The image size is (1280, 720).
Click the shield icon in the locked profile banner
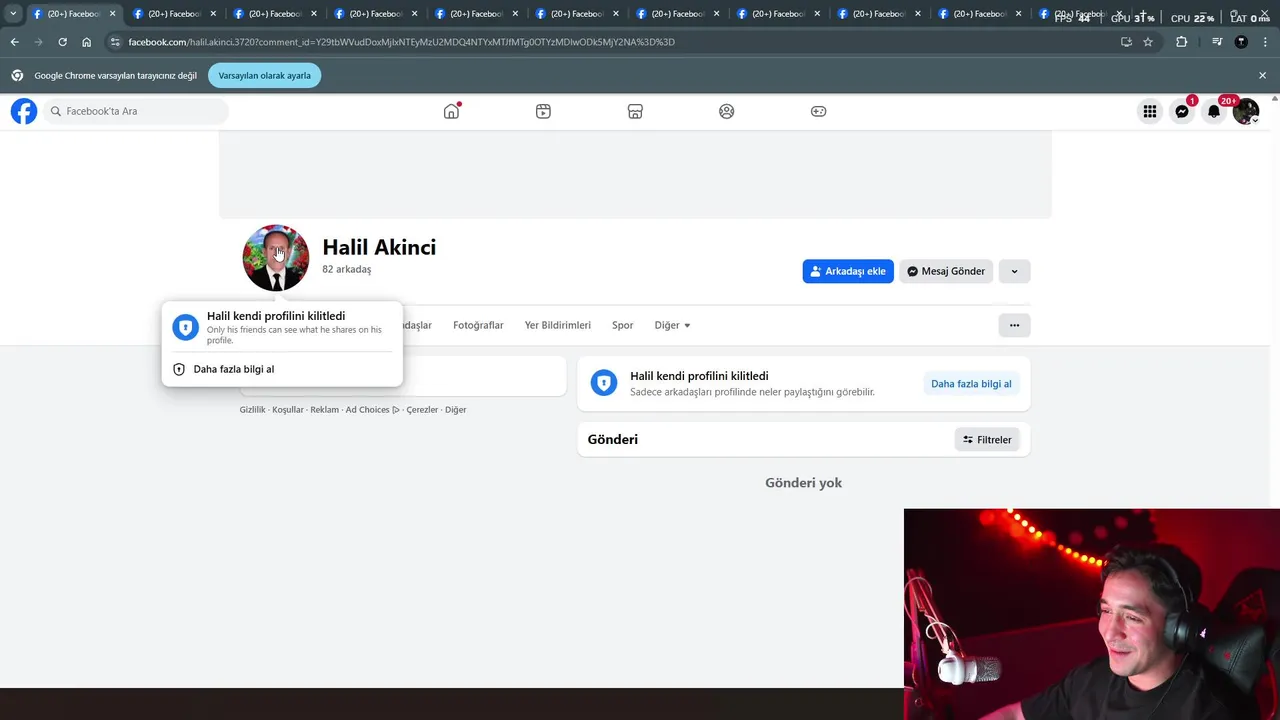pos(604,383)
